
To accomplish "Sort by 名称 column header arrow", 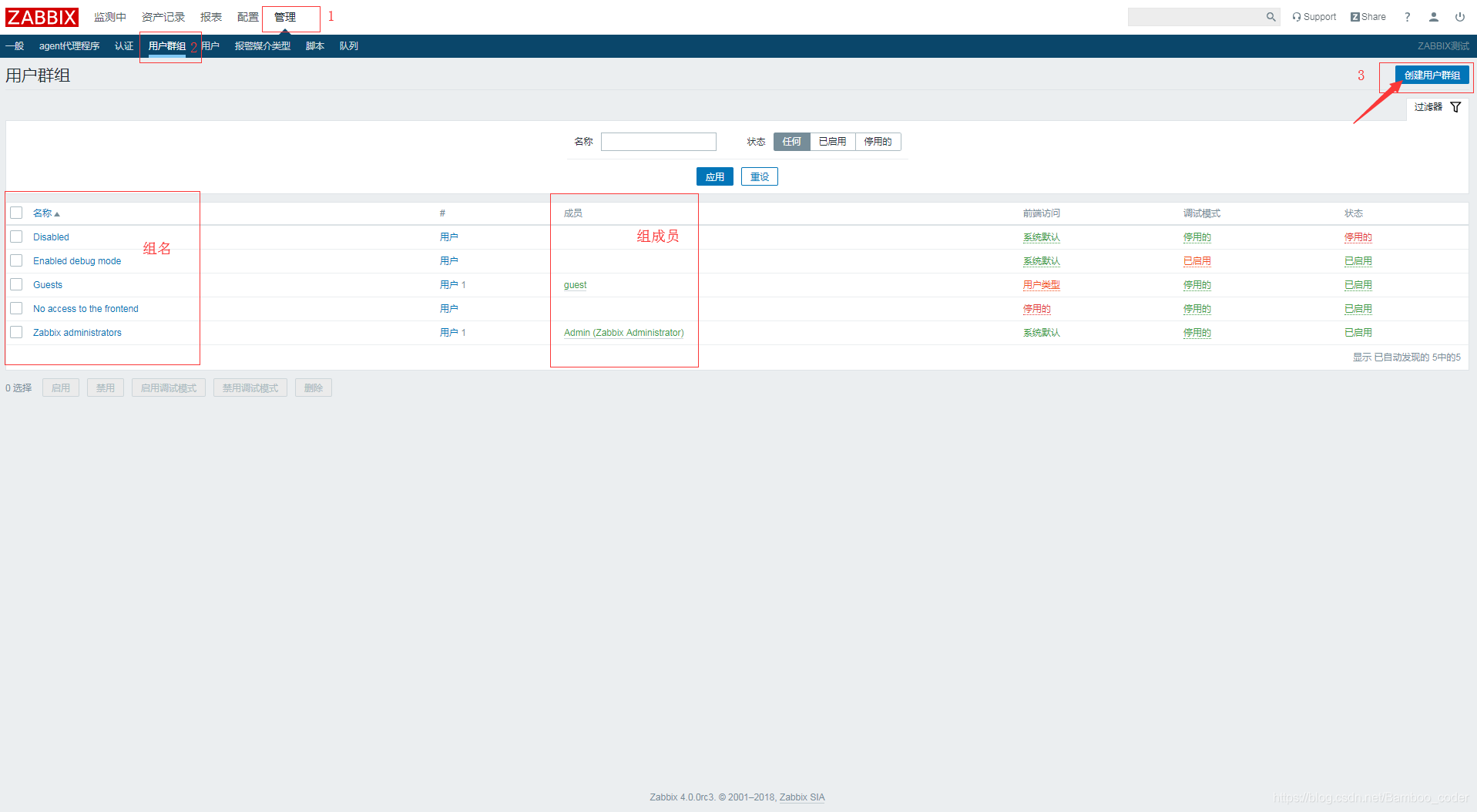I will pyautogui.click(x=46, y=213).
